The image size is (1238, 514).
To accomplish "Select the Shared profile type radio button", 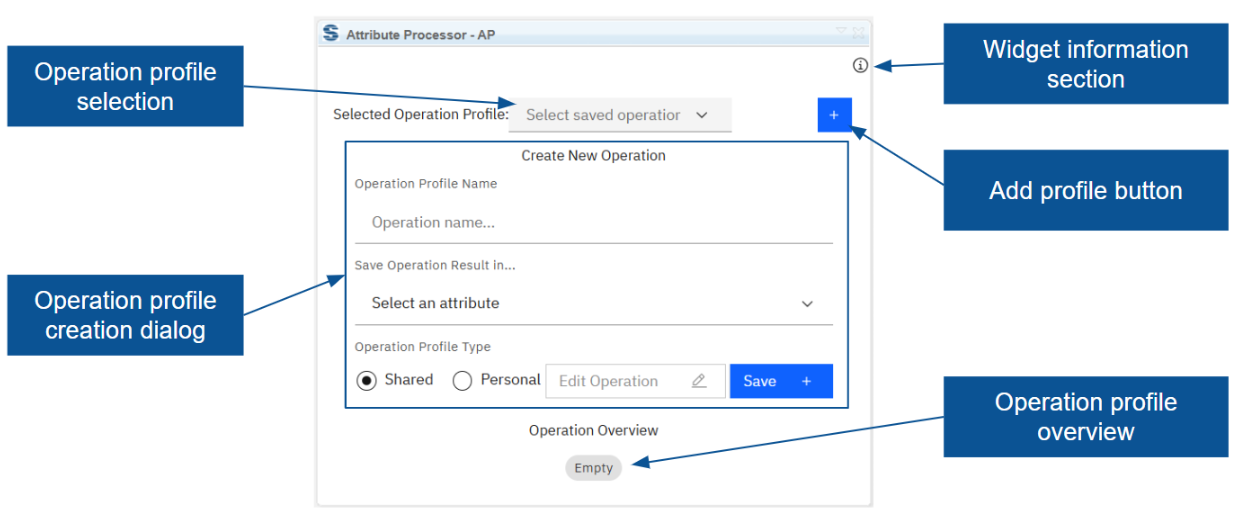I will click(367, 381).
